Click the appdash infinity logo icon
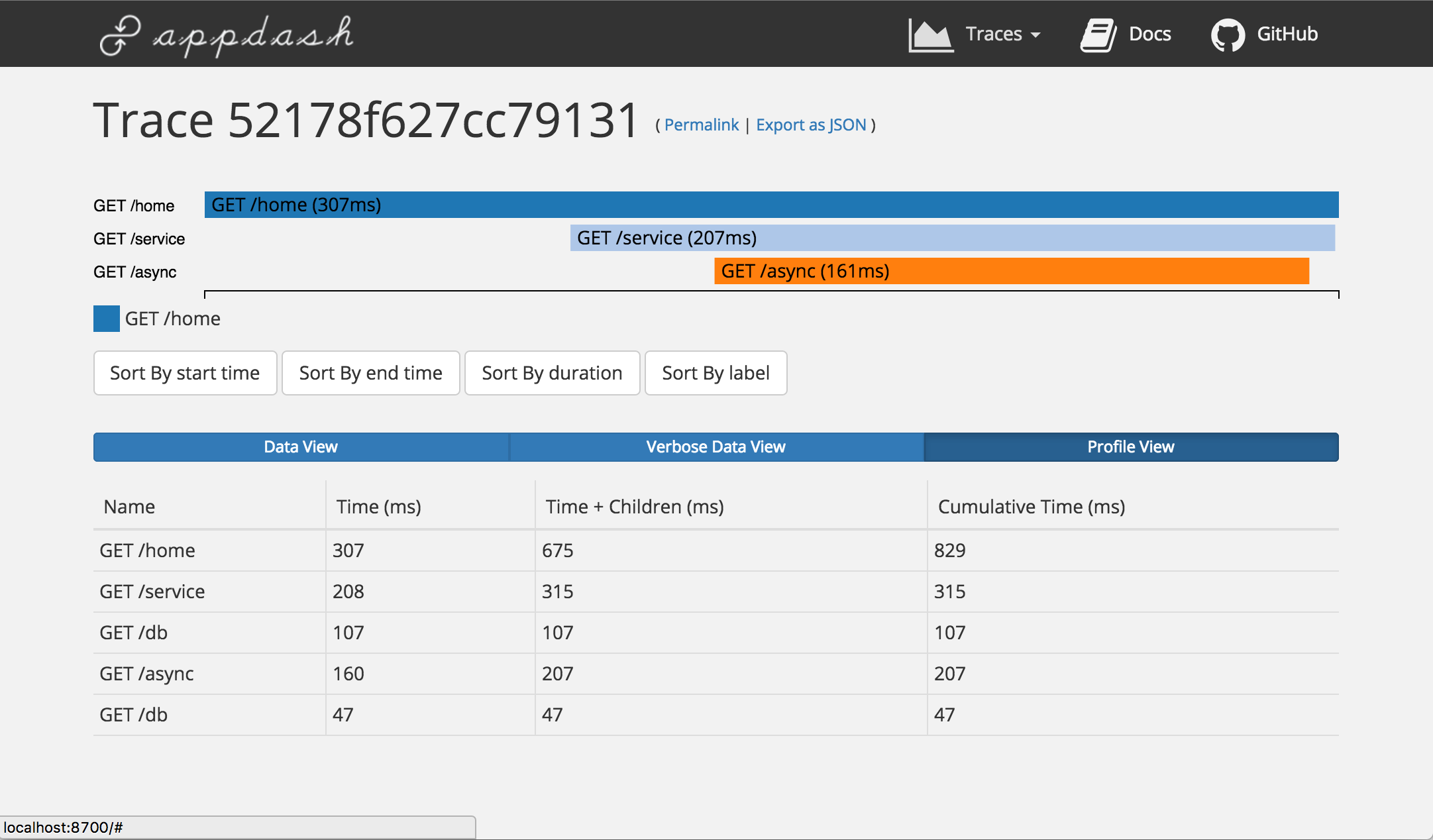Viewport: 1433px width, 840px height. (x=119, y=35)
